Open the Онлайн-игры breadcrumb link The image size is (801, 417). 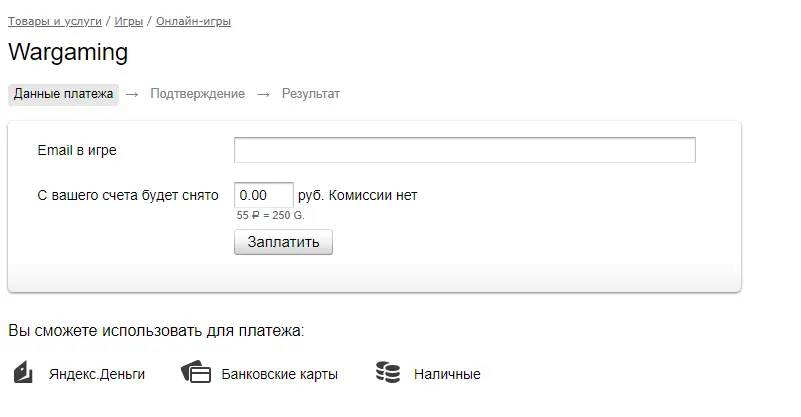coord(193,21)
